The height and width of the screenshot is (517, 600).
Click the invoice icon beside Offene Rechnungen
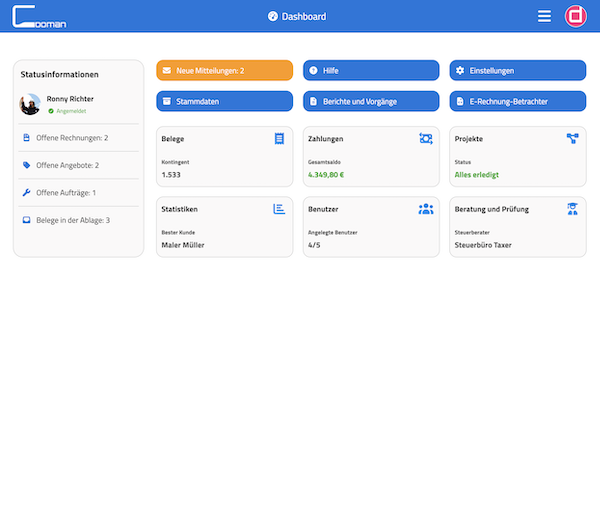[26, 137]
